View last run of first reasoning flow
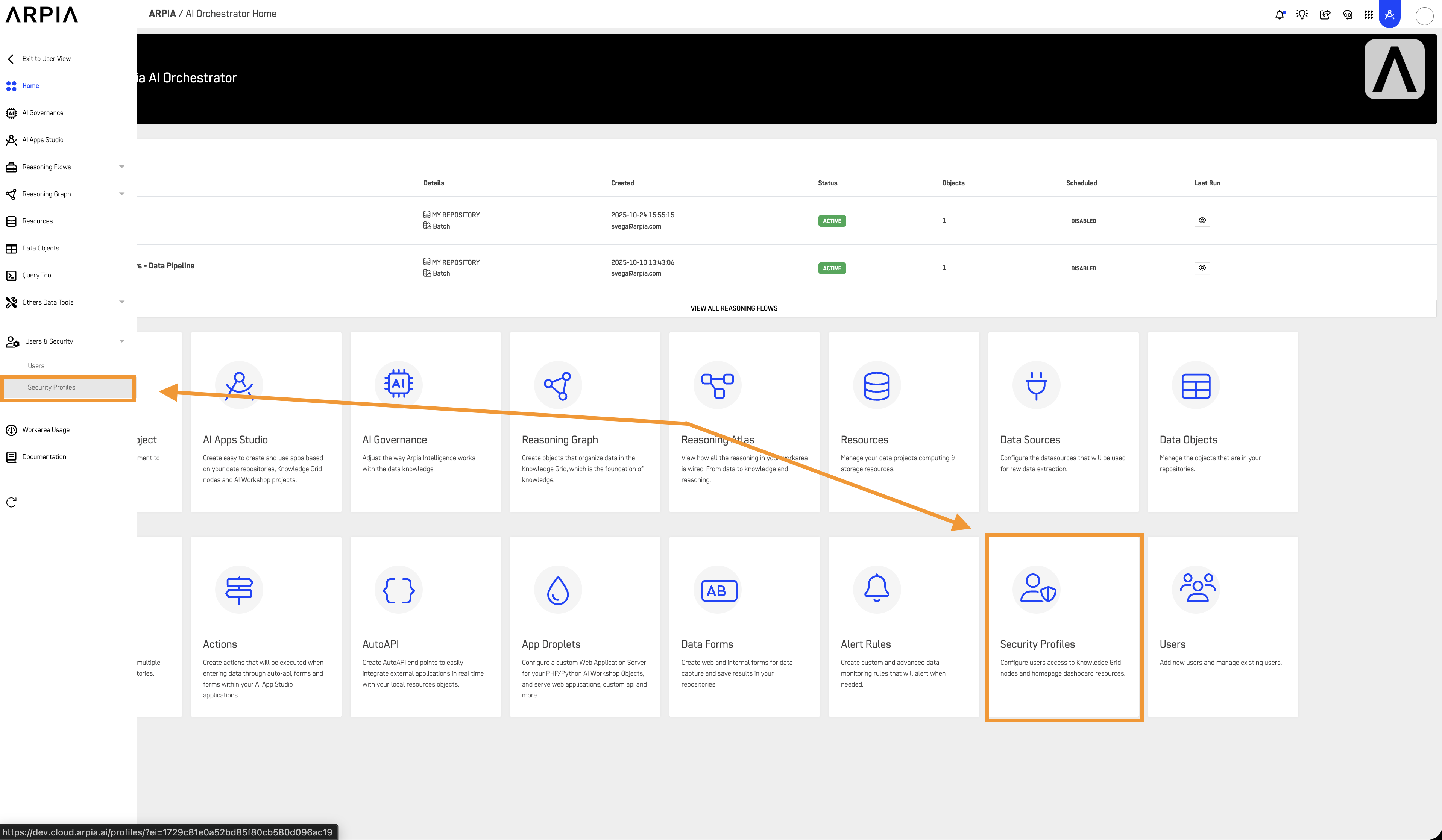Screen dimensions: 1442x840 point(1202,220)
